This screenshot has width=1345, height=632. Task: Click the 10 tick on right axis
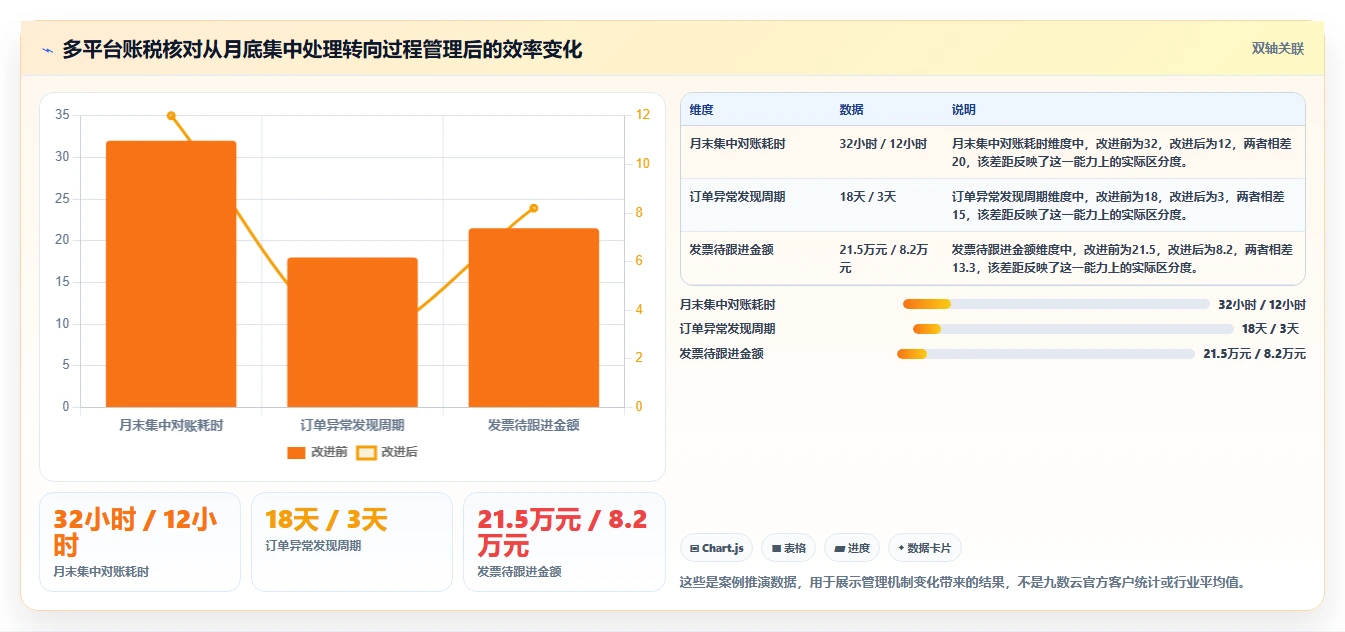pyautogui.click(x=643, y=164)
